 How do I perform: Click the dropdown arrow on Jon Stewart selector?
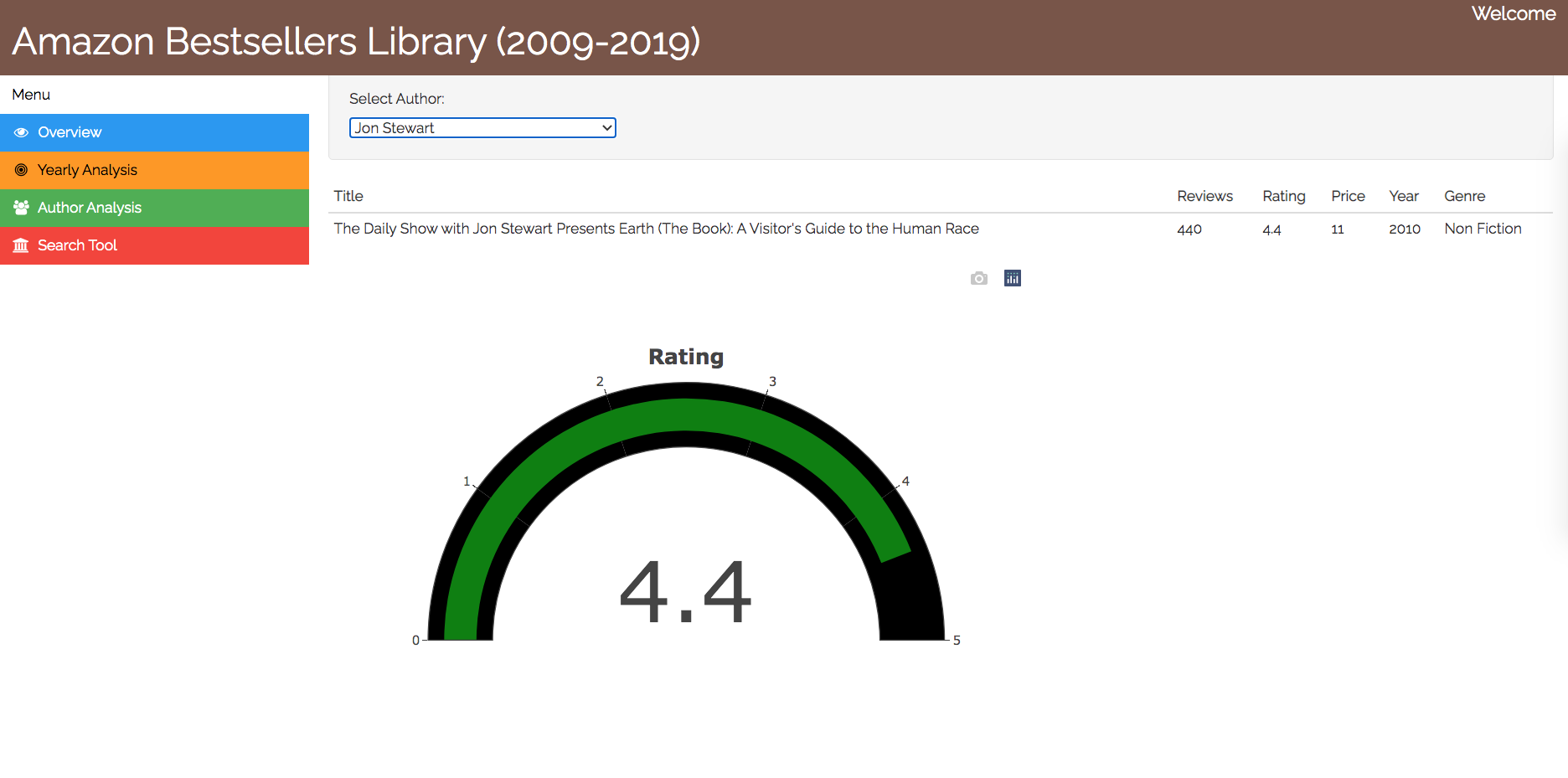[606, 127]
